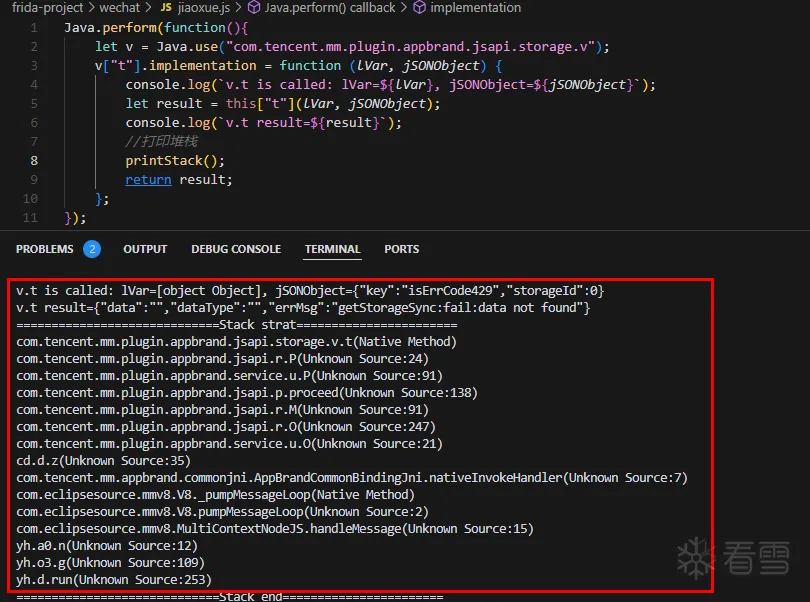Click stack line V8.pumpMessageLoop(Unknown Source:2)
The image size is (810, 602).
(x=222, y=513)
